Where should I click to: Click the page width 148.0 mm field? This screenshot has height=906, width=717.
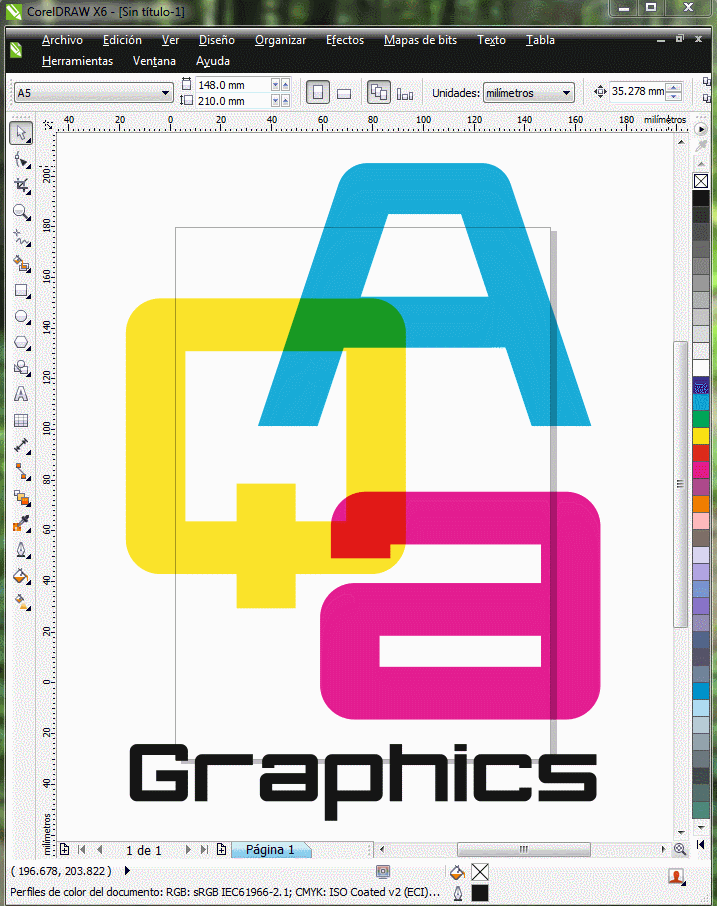[x=233, y=85]
